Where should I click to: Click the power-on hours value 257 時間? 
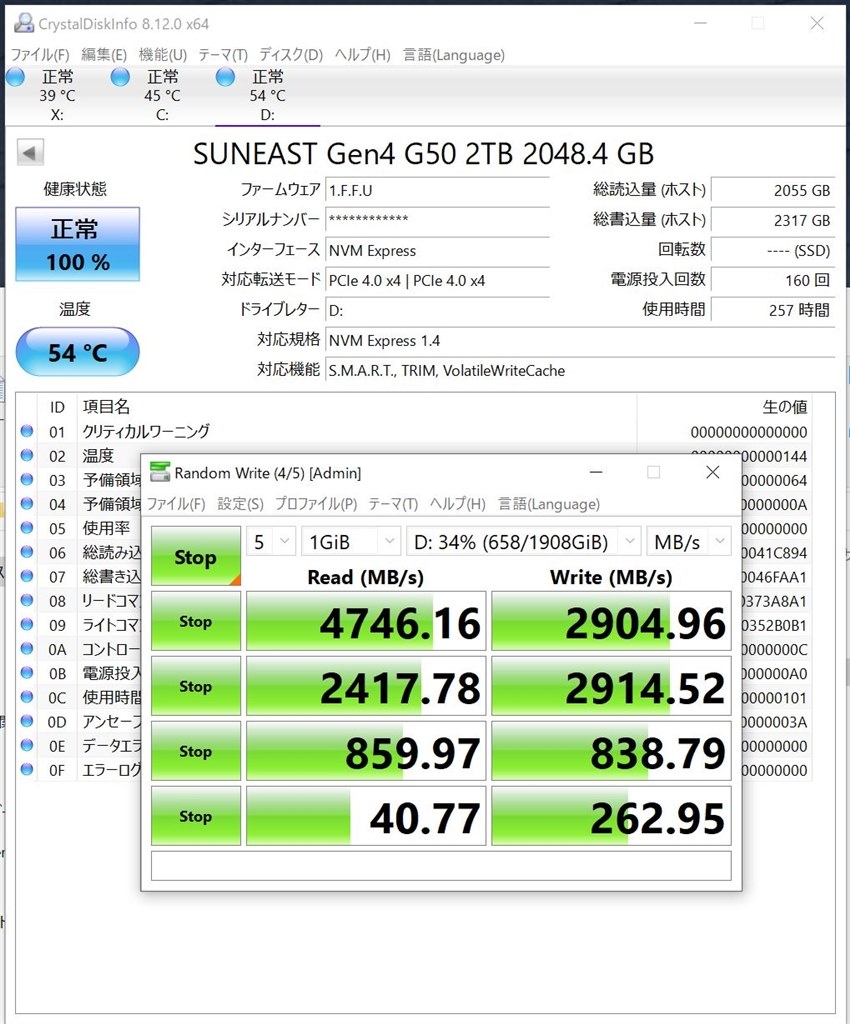tap(773, 310)
